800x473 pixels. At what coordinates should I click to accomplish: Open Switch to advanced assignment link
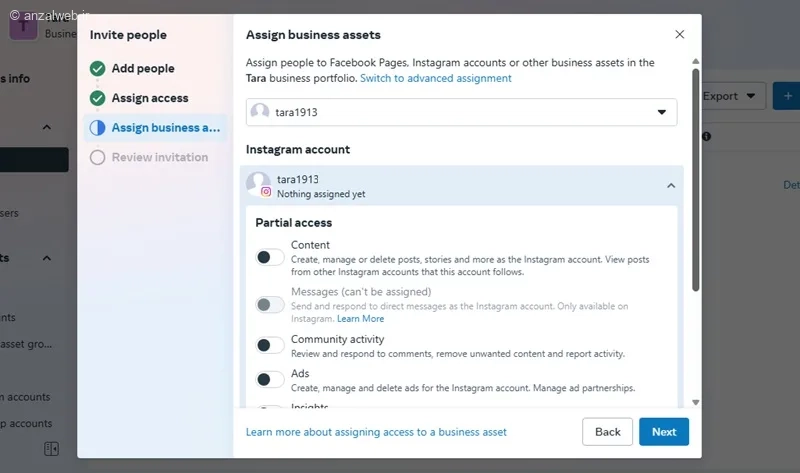click(436, 78)
